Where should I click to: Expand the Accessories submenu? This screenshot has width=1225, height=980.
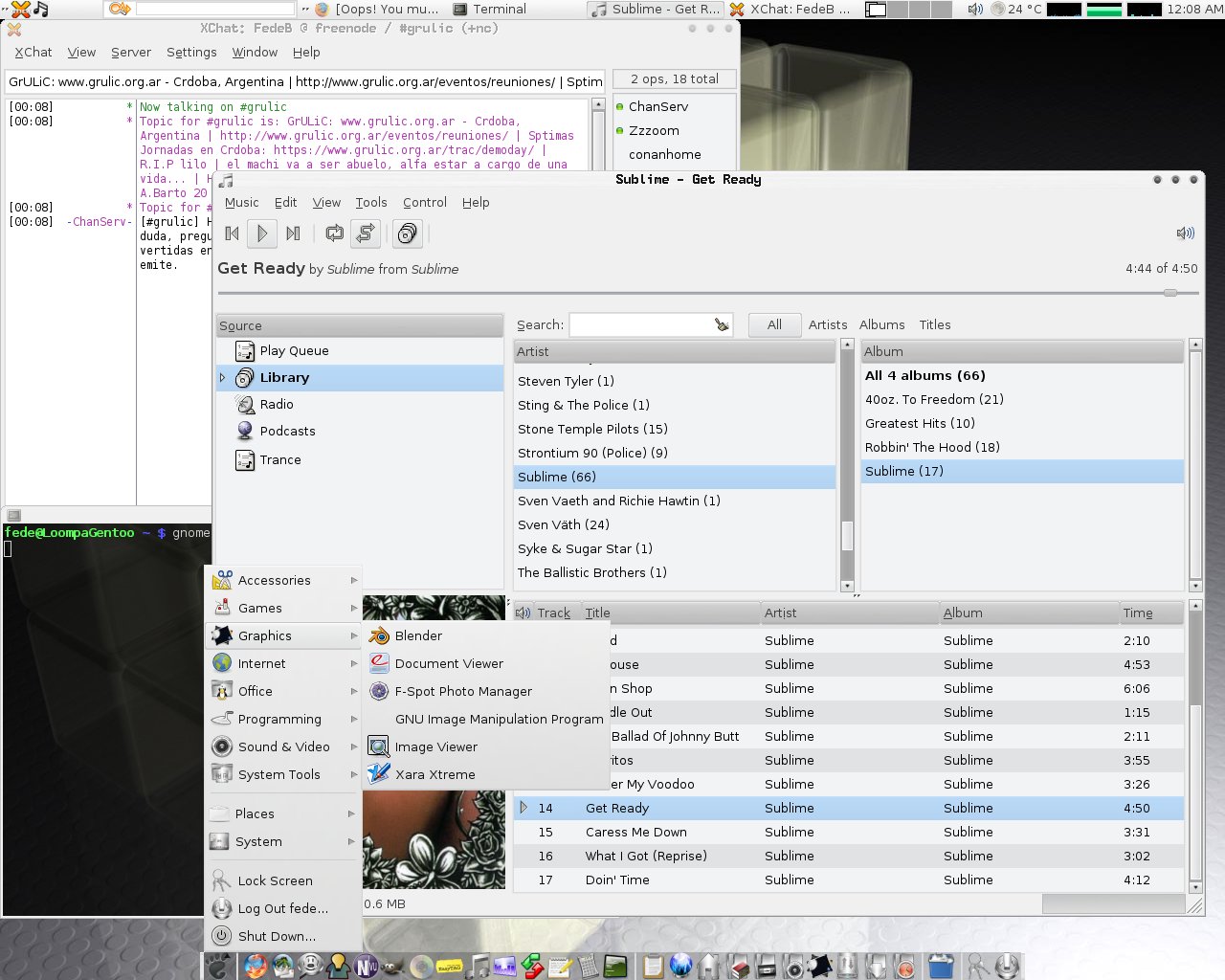284,580
